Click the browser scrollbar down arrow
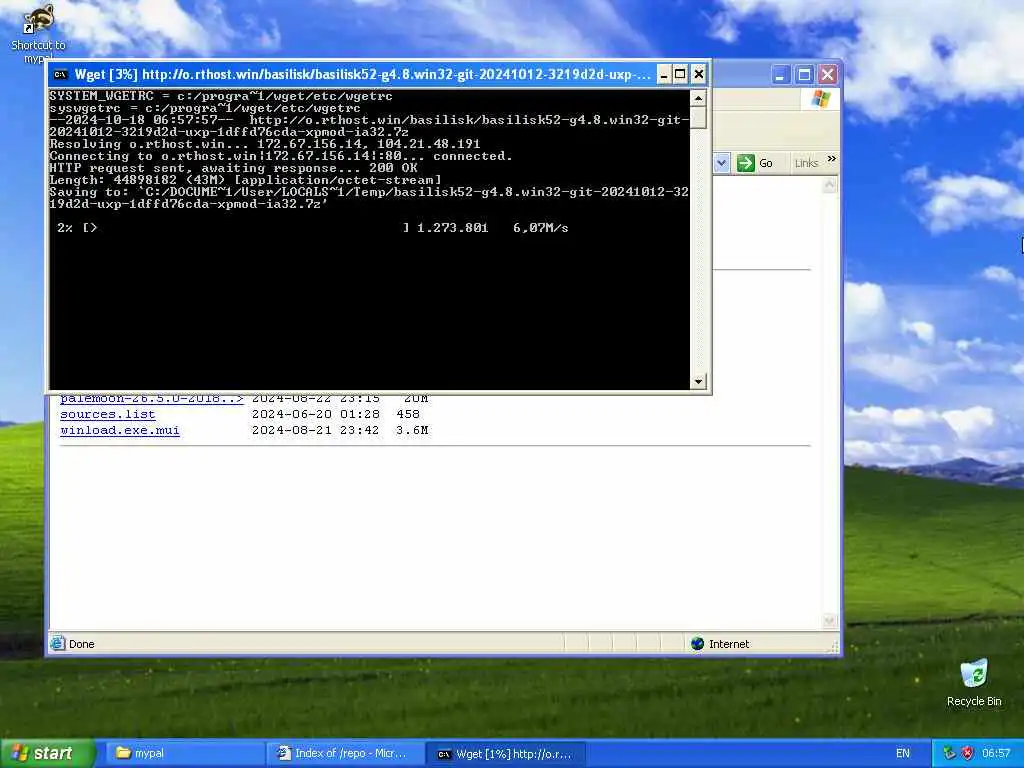 [829, 620]
